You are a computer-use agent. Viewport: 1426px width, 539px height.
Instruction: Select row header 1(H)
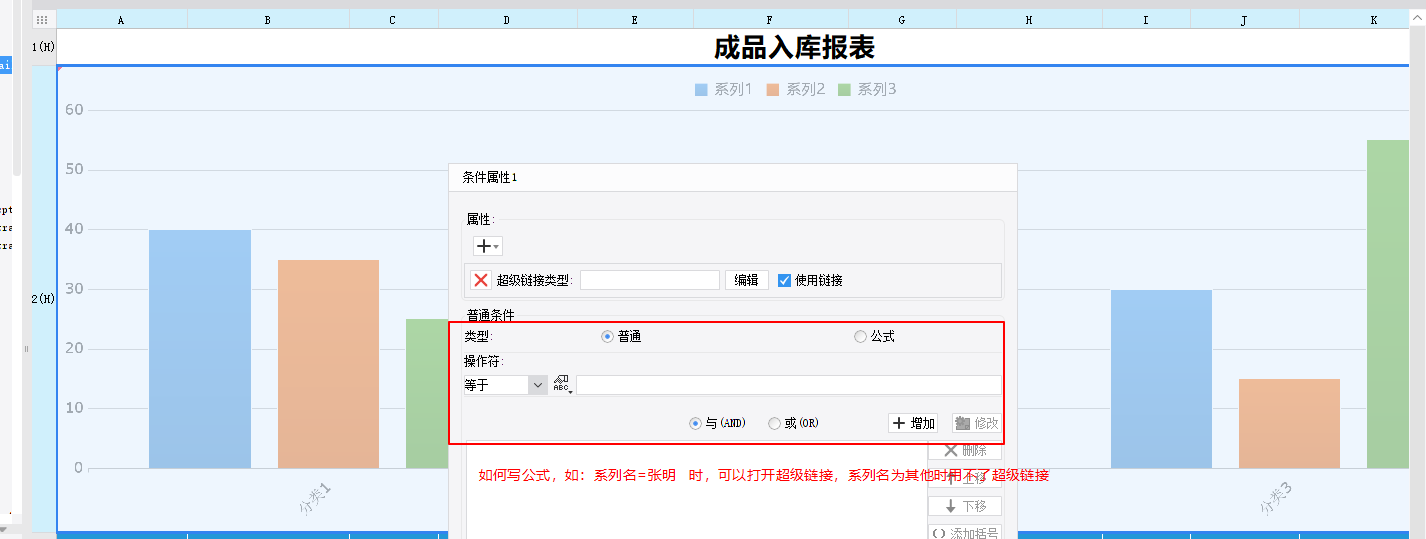point(44,47)
